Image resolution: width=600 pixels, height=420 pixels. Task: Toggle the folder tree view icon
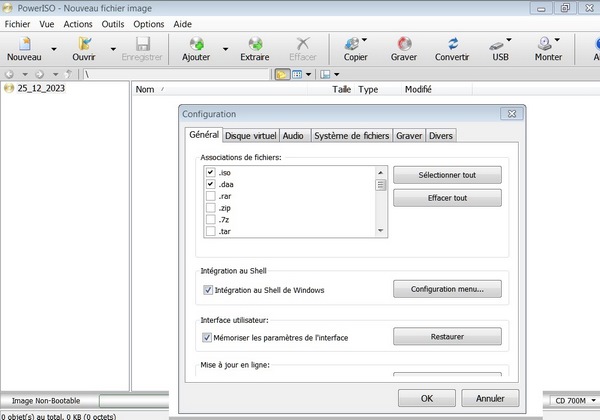point(282,74)
